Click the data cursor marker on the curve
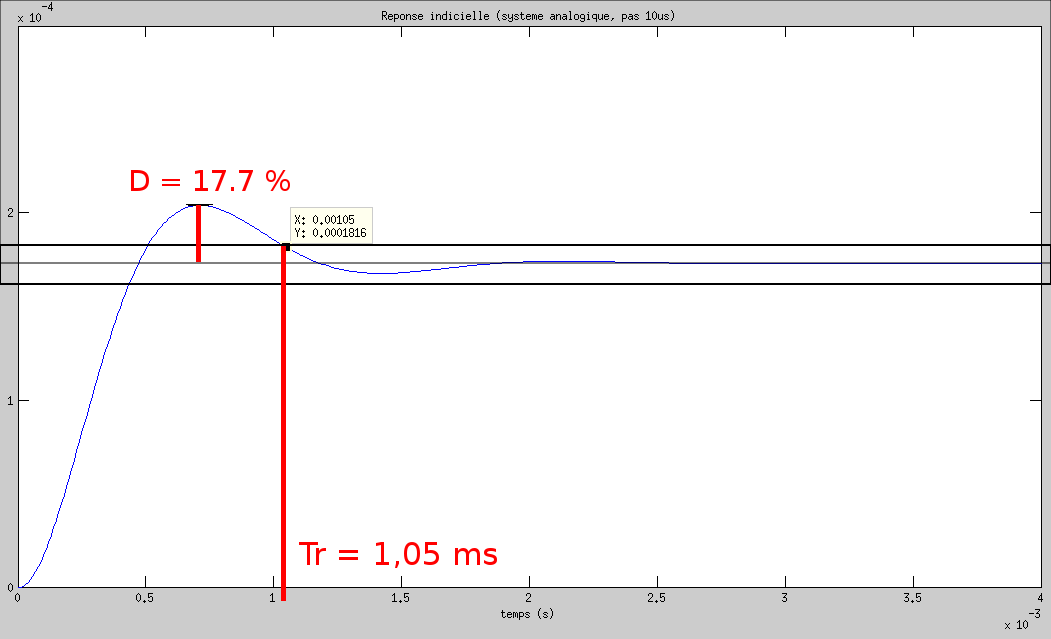 [286, 246]
